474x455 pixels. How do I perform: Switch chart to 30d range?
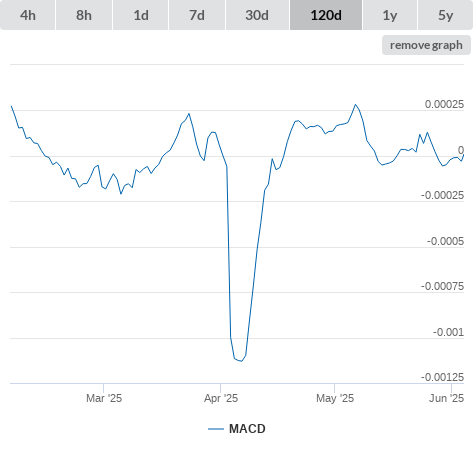(x=257, y=15)
